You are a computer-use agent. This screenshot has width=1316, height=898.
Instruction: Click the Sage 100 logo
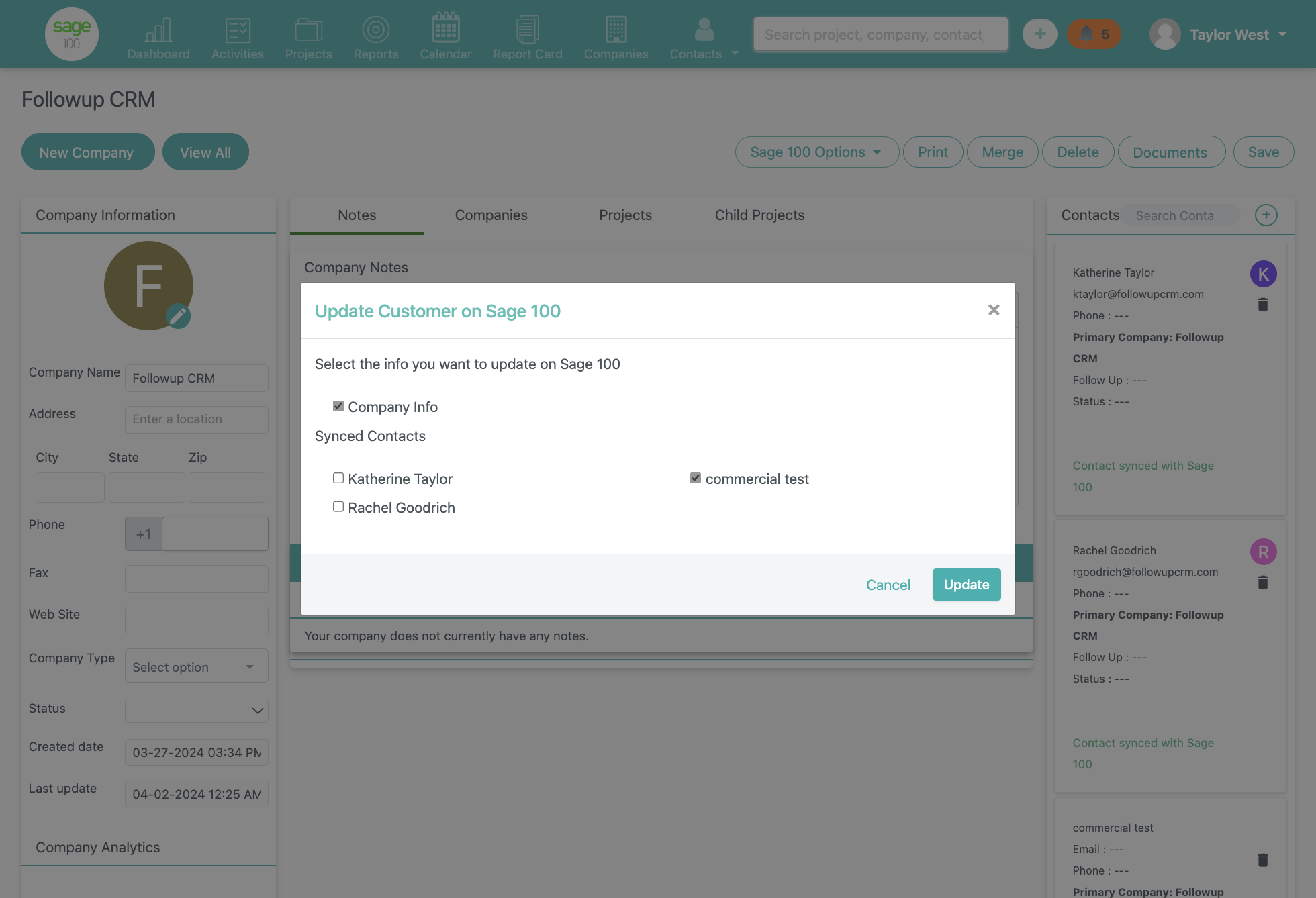(72, 34)
